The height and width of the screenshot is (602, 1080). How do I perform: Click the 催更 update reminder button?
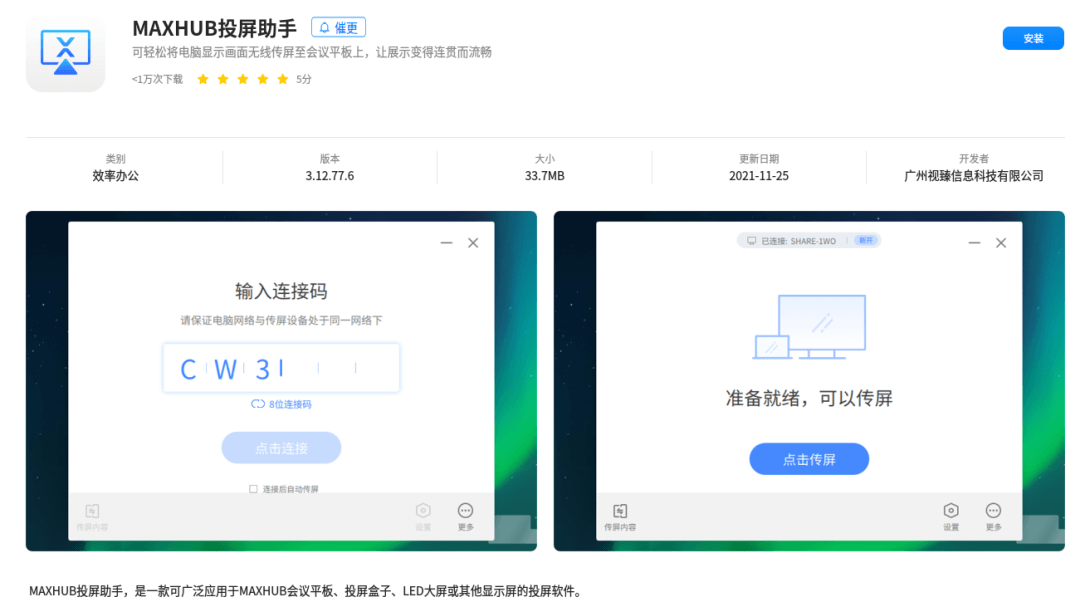click(338, 28)
